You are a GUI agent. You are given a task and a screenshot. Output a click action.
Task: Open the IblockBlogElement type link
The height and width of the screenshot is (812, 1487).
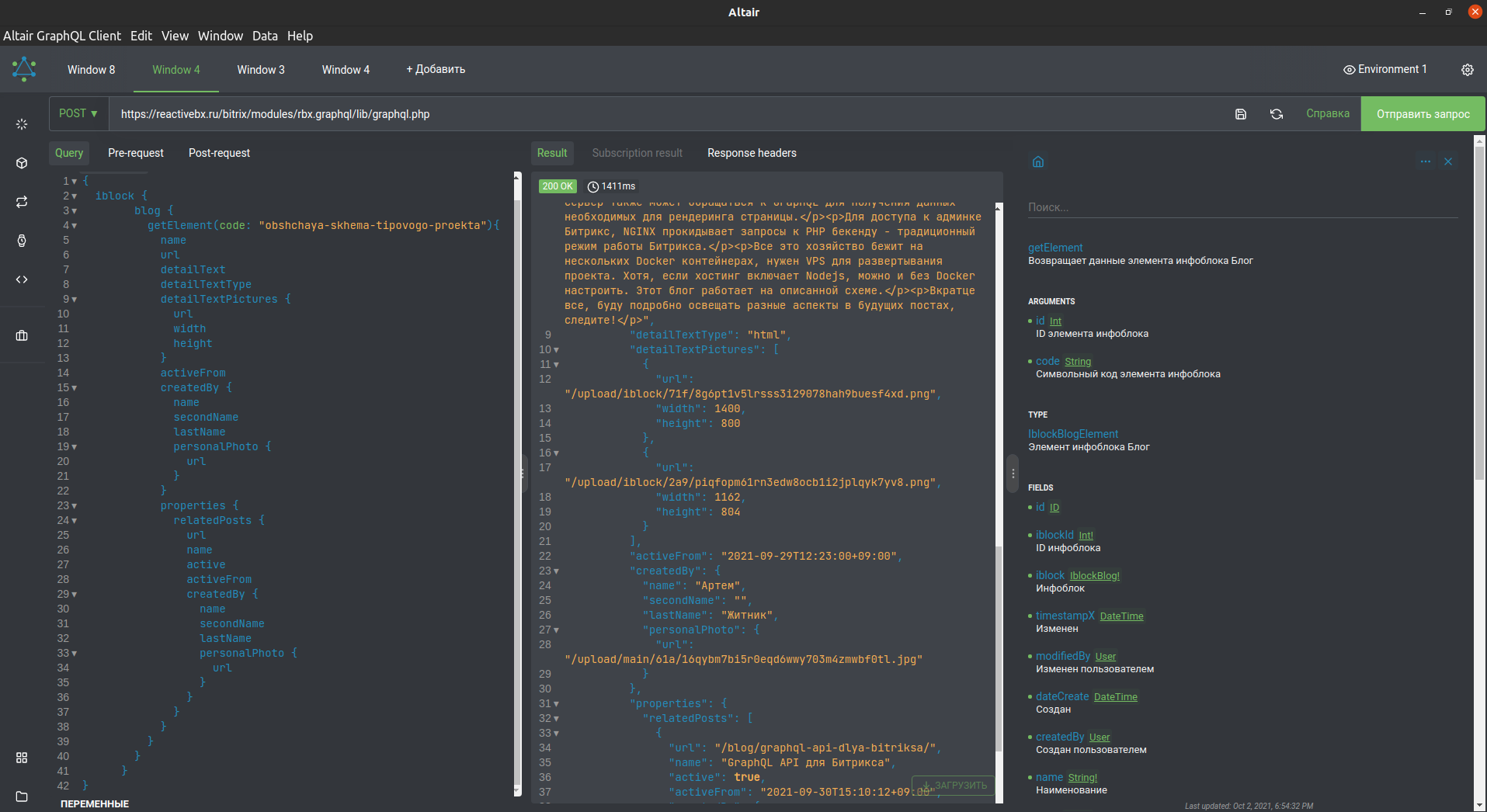click(1073, 434)
